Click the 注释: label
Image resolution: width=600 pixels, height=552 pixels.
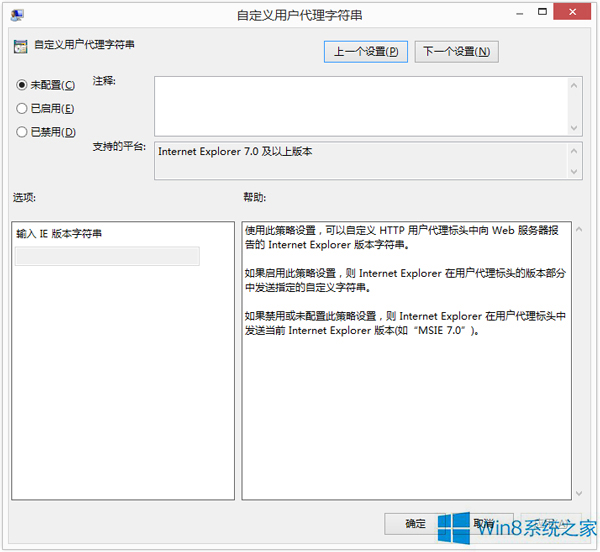pyautogui.click(x=104, y=81)
